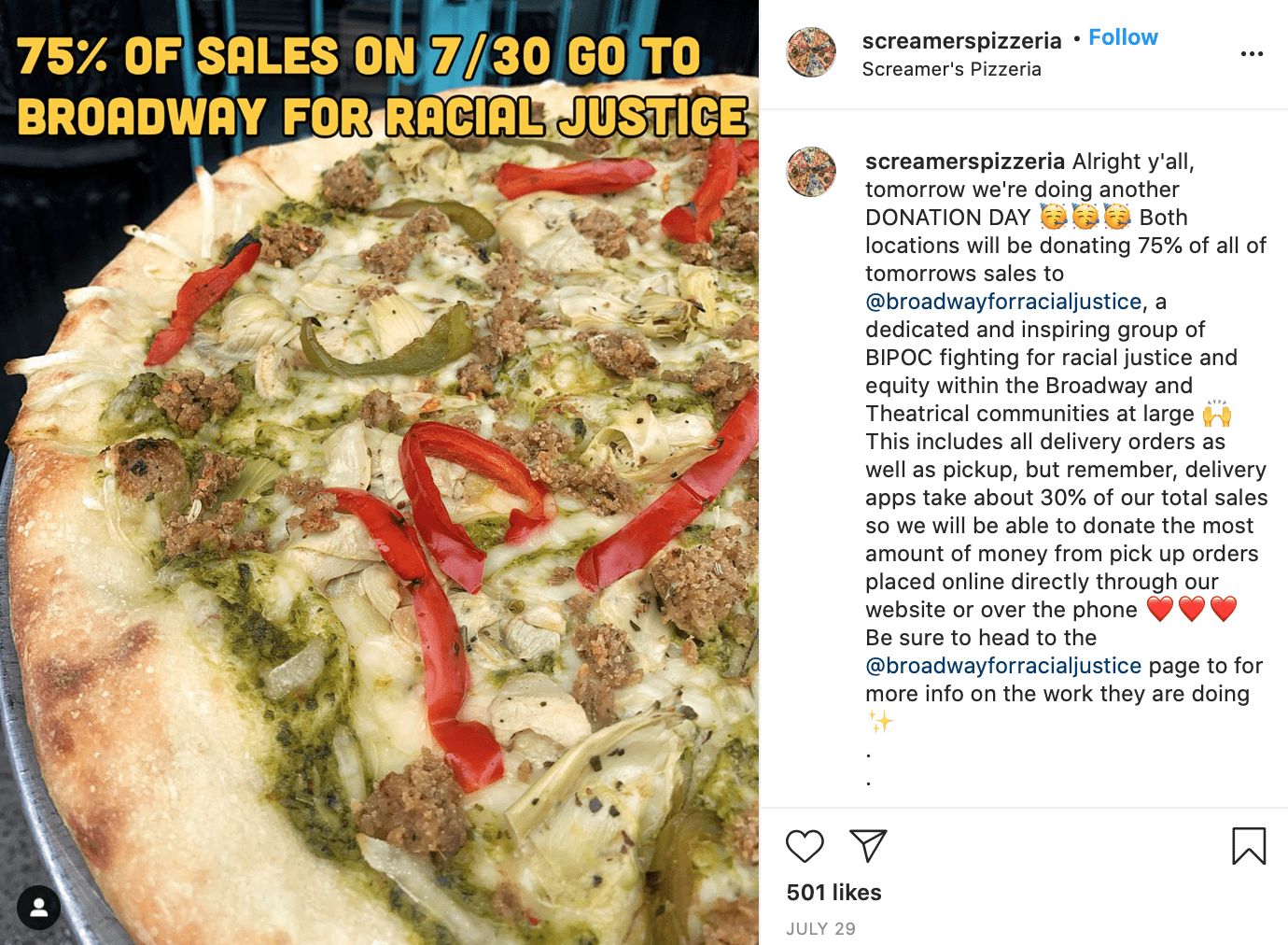Open the second @broadwayforracialjustice mention near bottom
The width and height of the screenshot is (1288, 945).
1003,666
